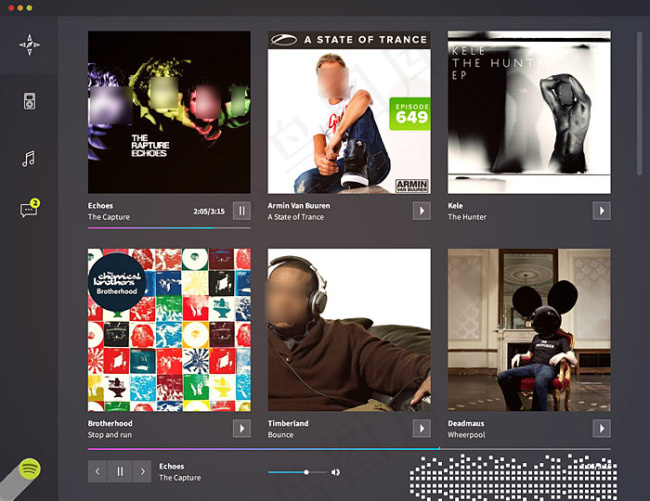Play Deadmaus Wheerpool
The image size is (650, 501).
click(601, 428)
